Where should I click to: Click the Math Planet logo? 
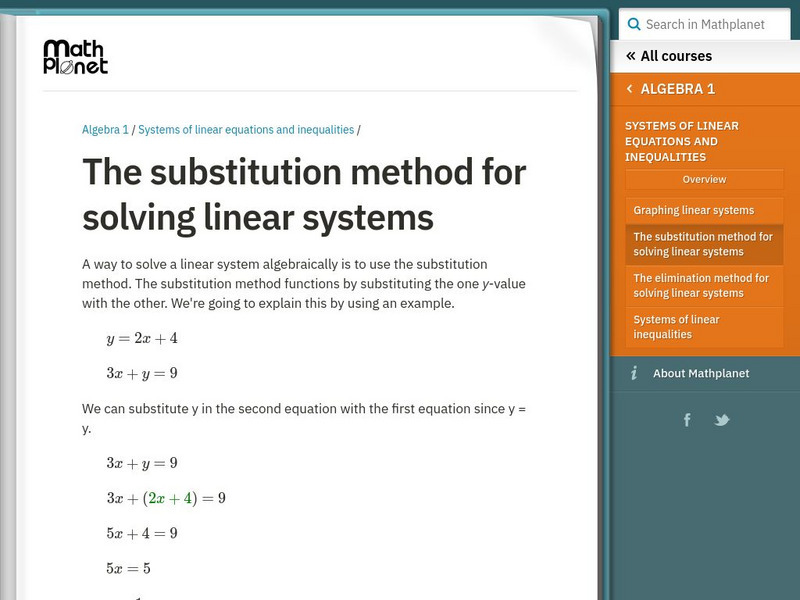point(76,57)
